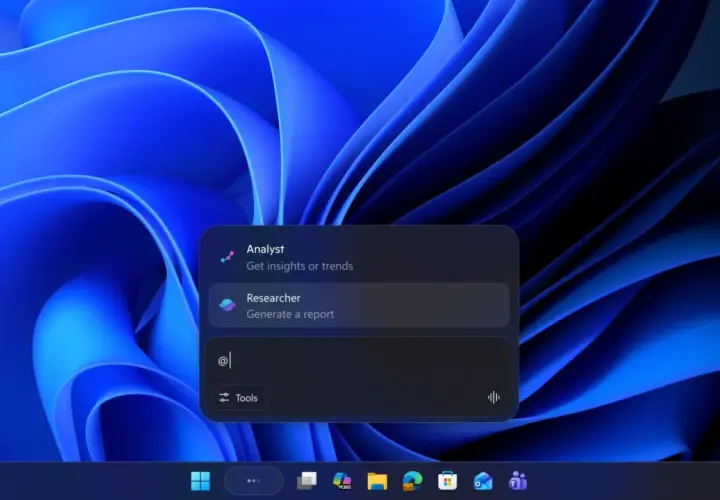Image resolution: width=720 pixels, height=500 pixels.
Task: Click the taskbar pill with three dots
Action: (x=254, y=481)
